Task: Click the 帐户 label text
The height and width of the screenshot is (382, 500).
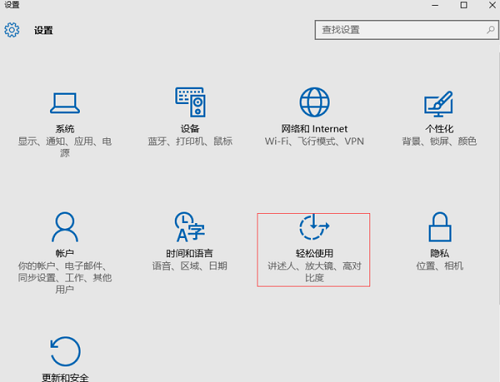Action: [x=65, y=253]
